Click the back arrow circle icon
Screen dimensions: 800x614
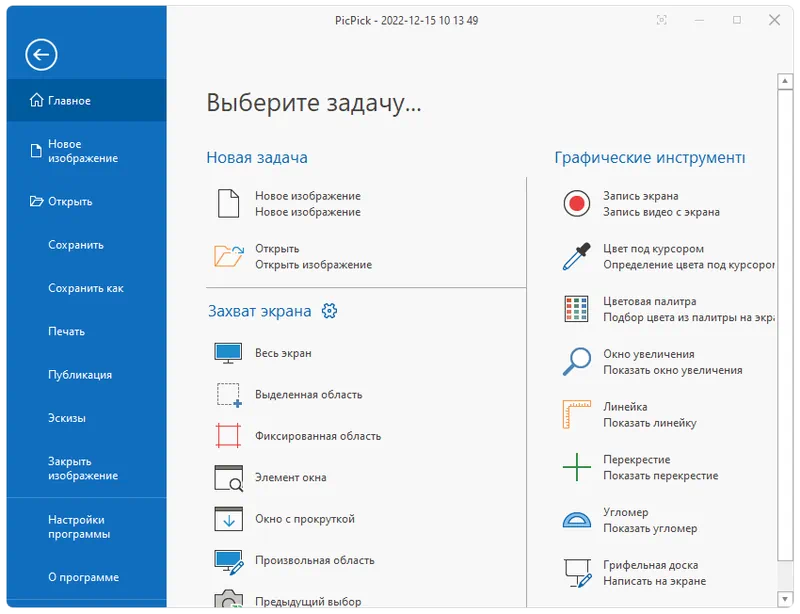(x=41, y=55)
